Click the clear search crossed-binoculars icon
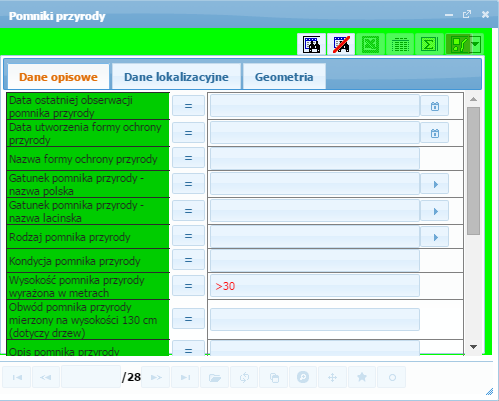499x401 pixels. [341, 44]
